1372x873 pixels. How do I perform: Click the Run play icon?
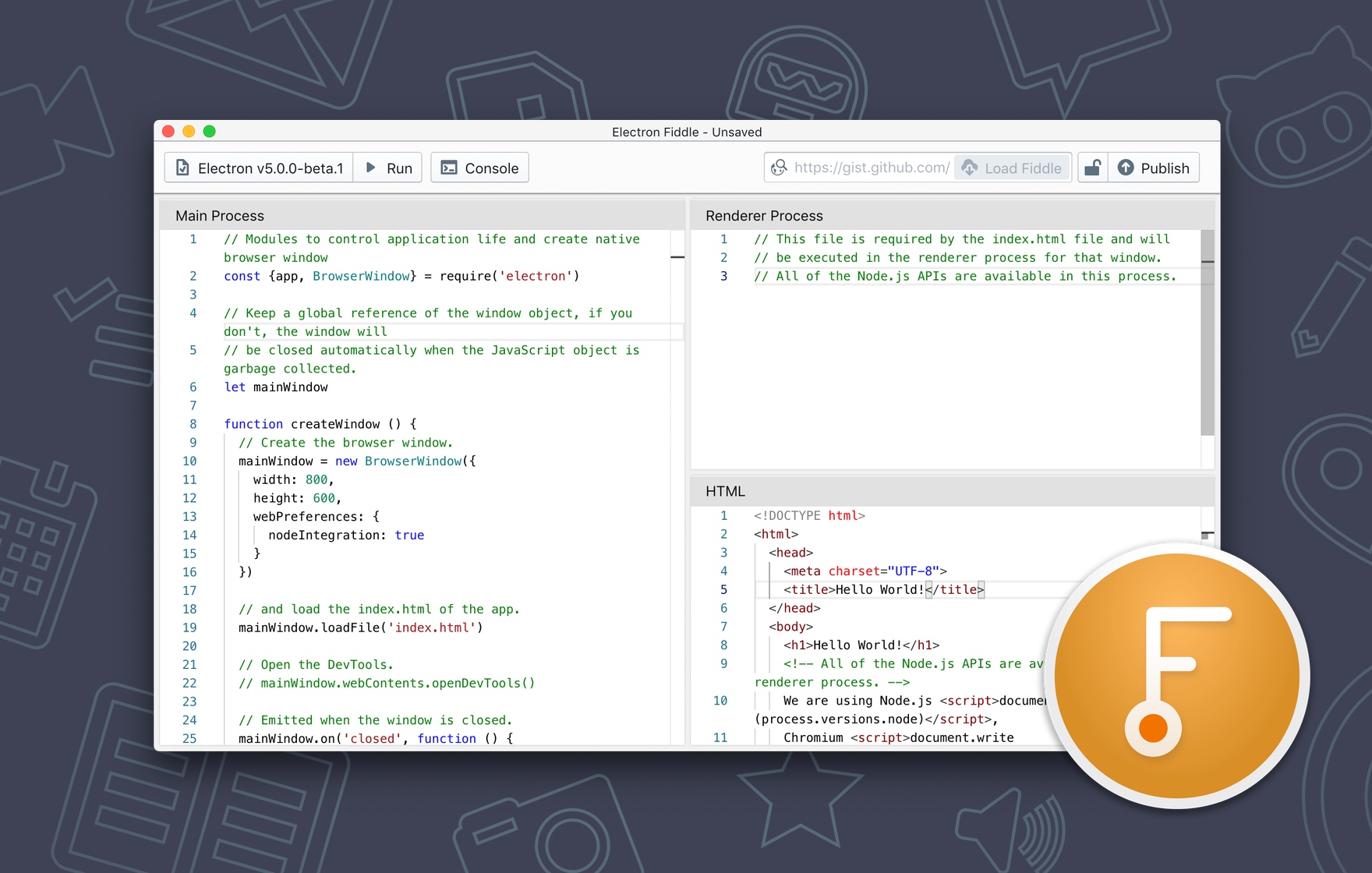pyautogui.click(x=372, y=168)
